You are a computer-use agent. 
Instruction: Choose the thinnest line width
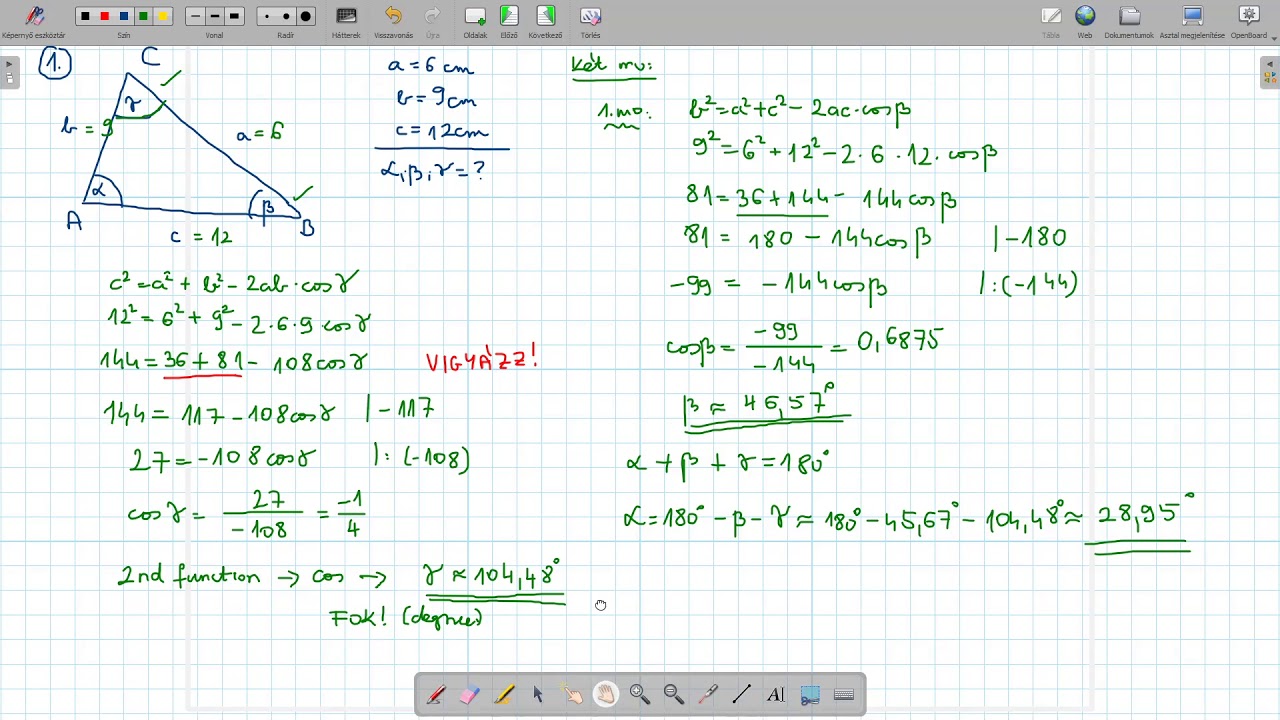coord(195,16)
